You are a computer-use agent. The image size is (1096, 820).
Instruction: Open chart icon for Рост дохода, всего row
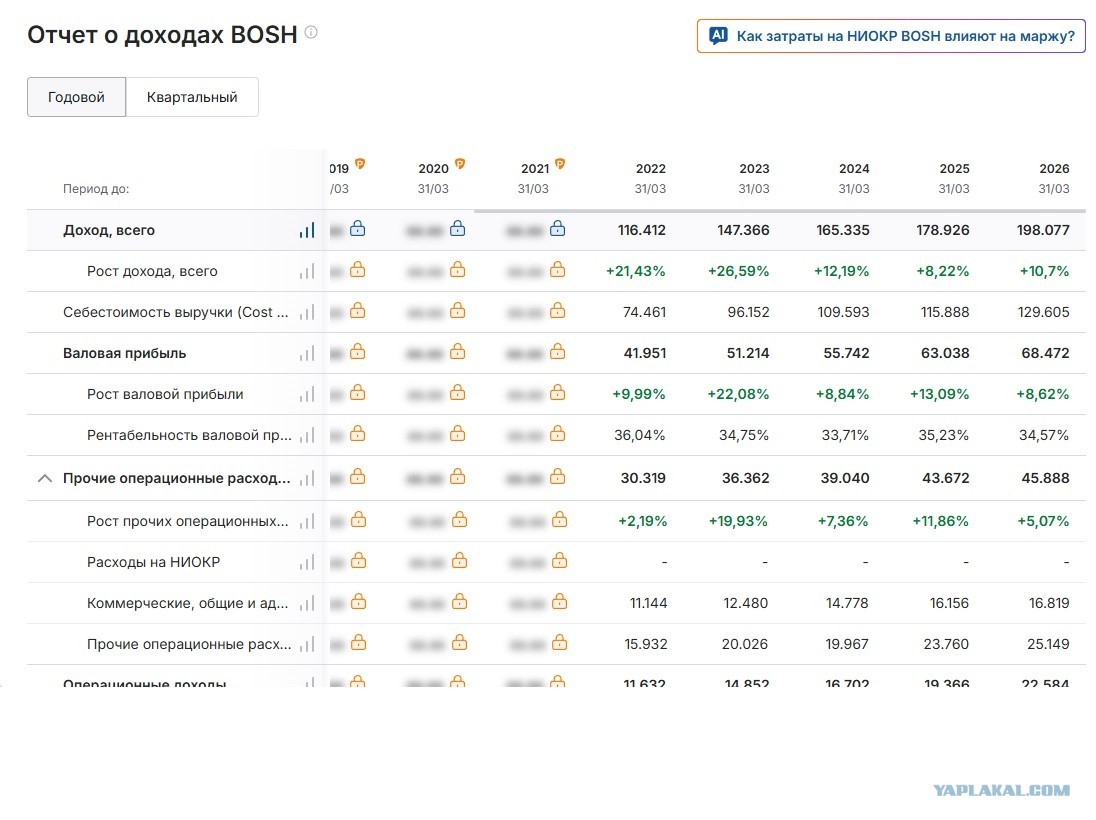307,271
